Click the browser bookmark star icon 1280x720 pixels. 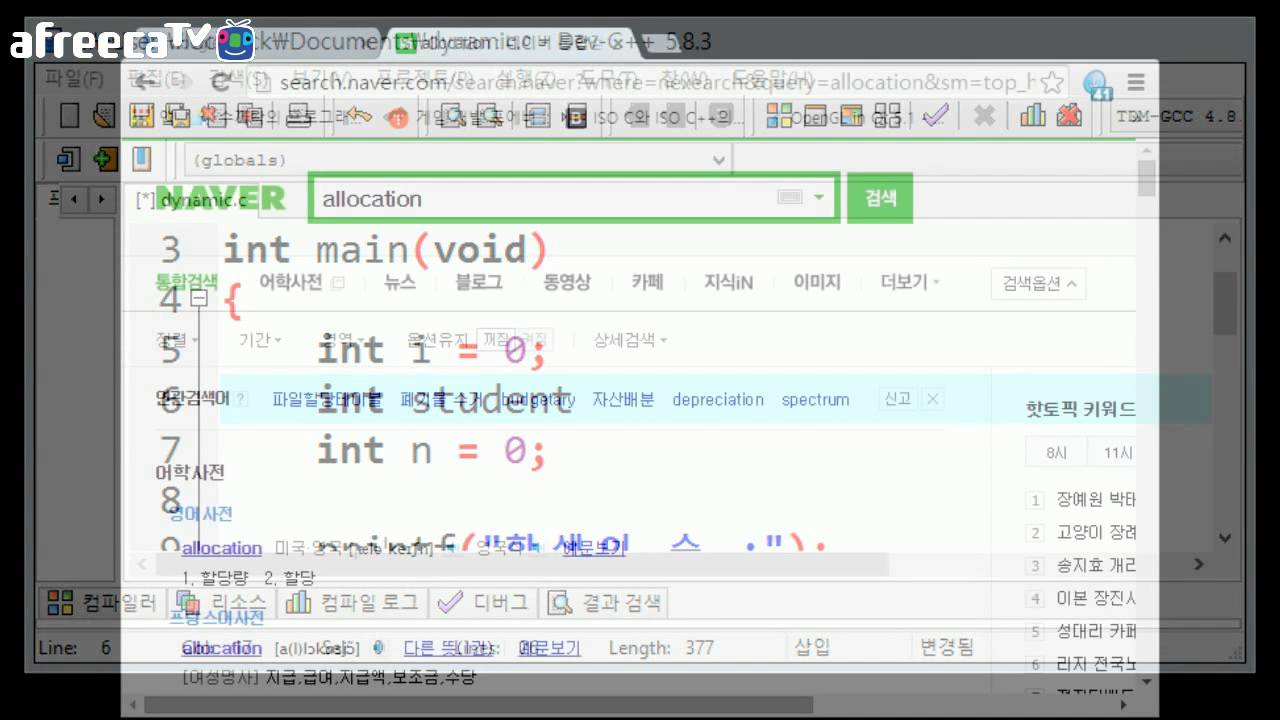[1052, 82]
